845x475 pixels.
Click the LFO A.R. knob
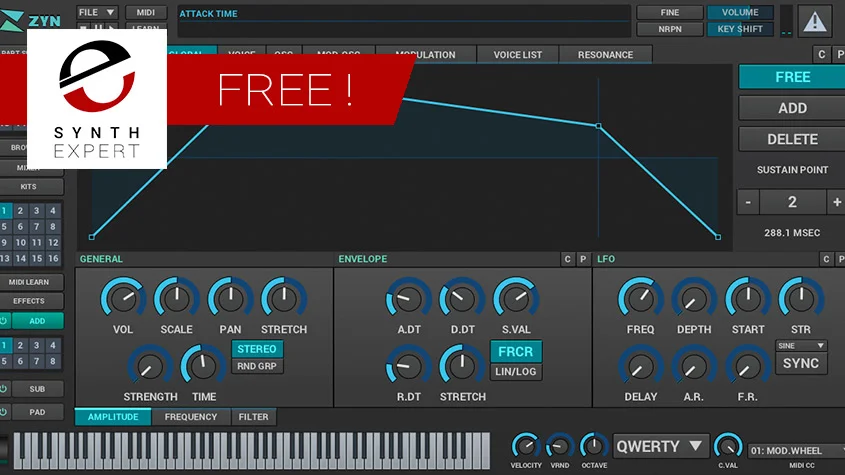694,366
